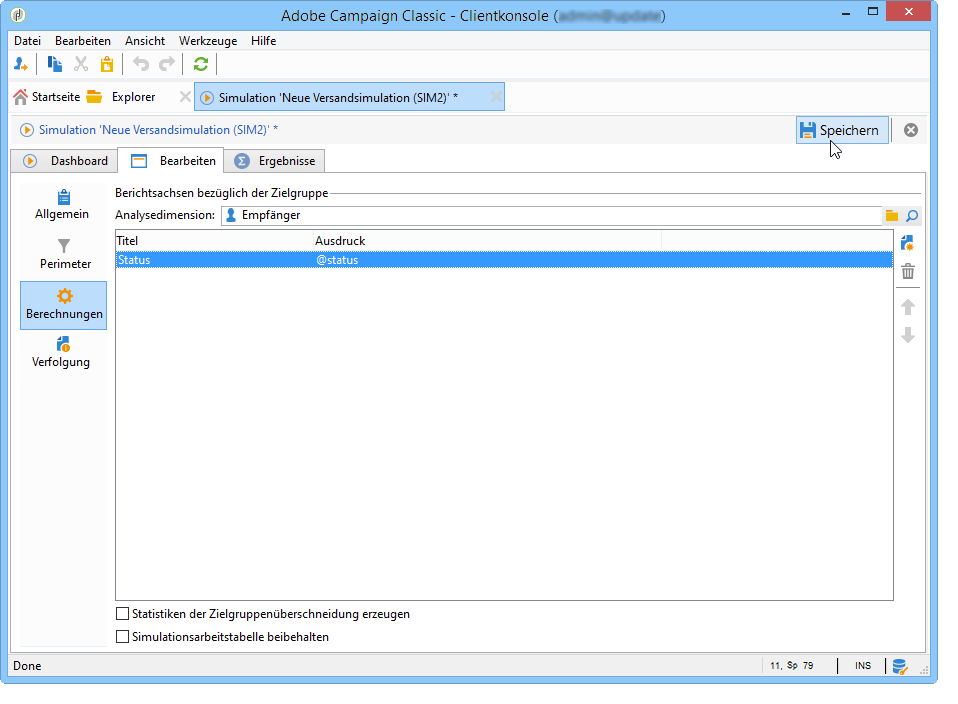
Task: Open the Perimeter filter section
Action: tap(65, 254)
